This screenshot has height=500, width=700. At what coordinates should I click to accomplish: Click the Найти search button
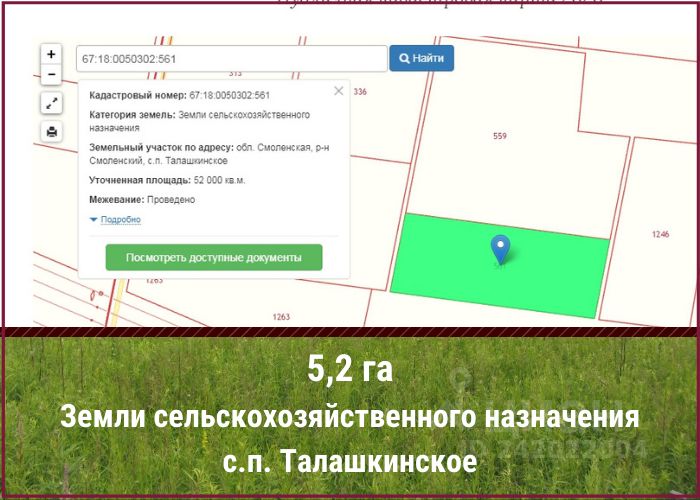coord(421,58)
